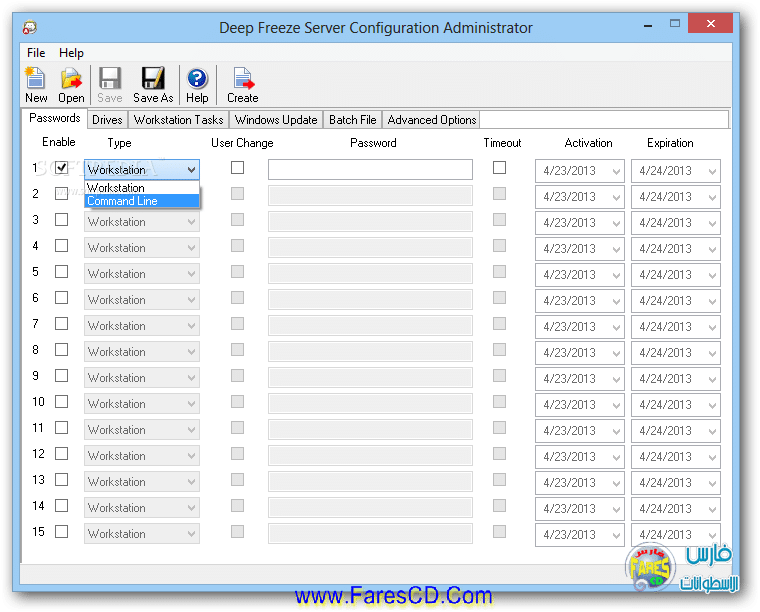760x612 pixels.
Task: Open row 10 Expiration date dropdown
Action: click(x=712, y=405)
